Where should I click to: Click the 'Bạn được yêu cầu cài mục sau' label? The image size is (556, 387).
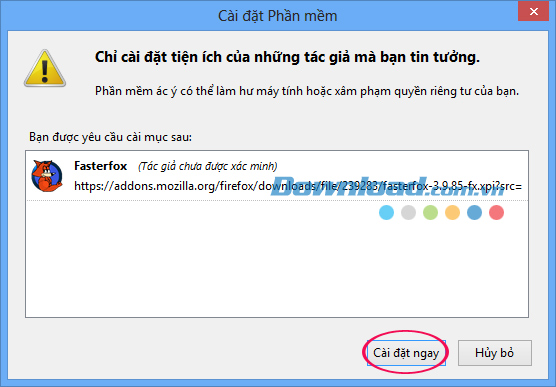(110, 137)
